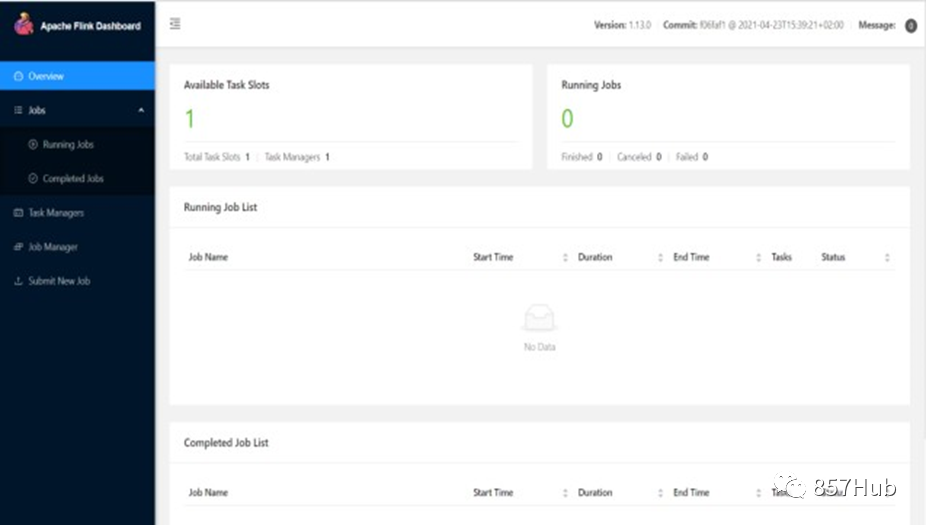Viewport: 926px width, 525px height.
Task: Click the Completed Jobs check-circle icon
Action: (x=33, y=178)
